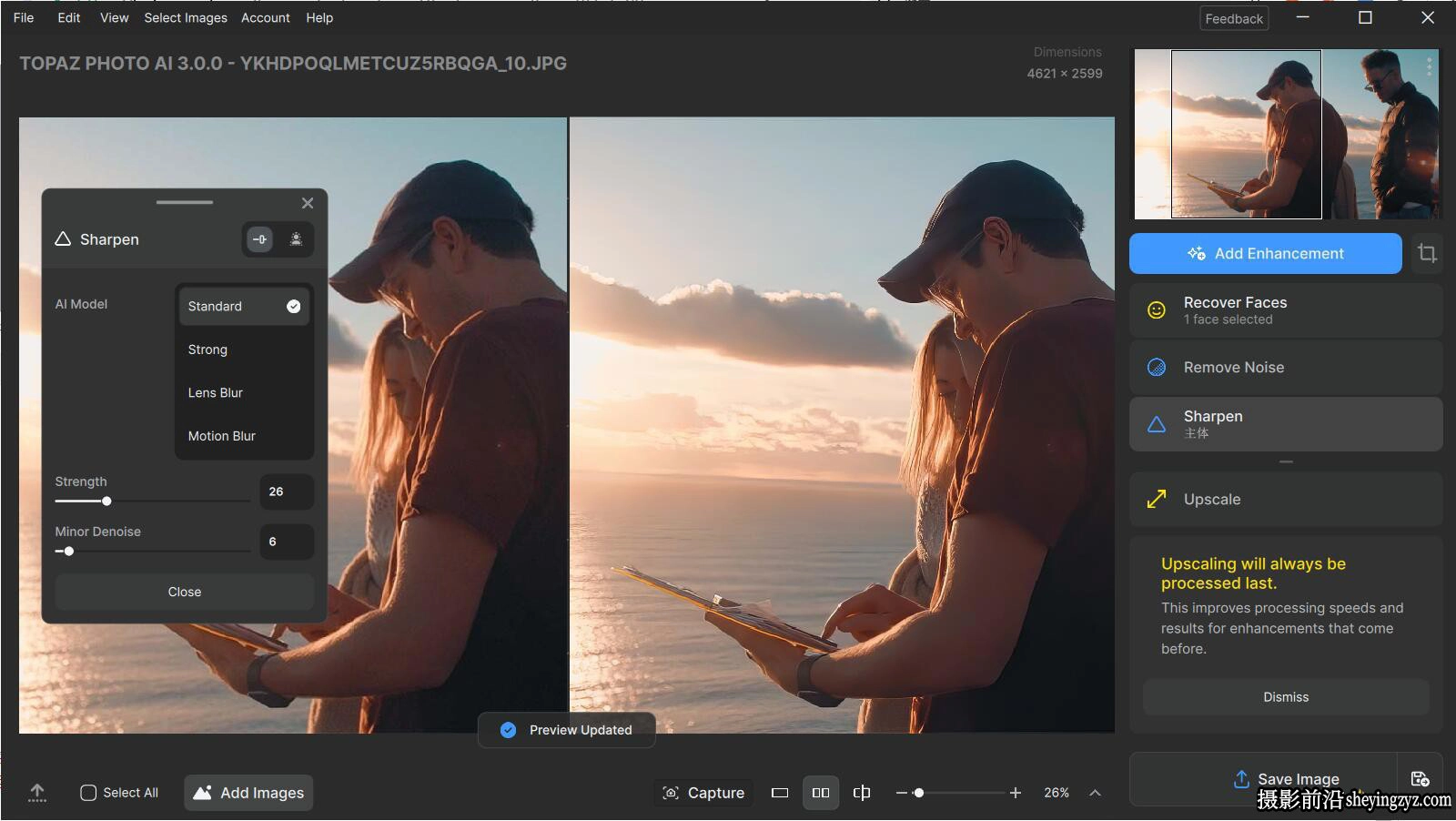Click Add Enhancement button
The height and width of the screenshot is (821, 1456).
[1265, 253]
